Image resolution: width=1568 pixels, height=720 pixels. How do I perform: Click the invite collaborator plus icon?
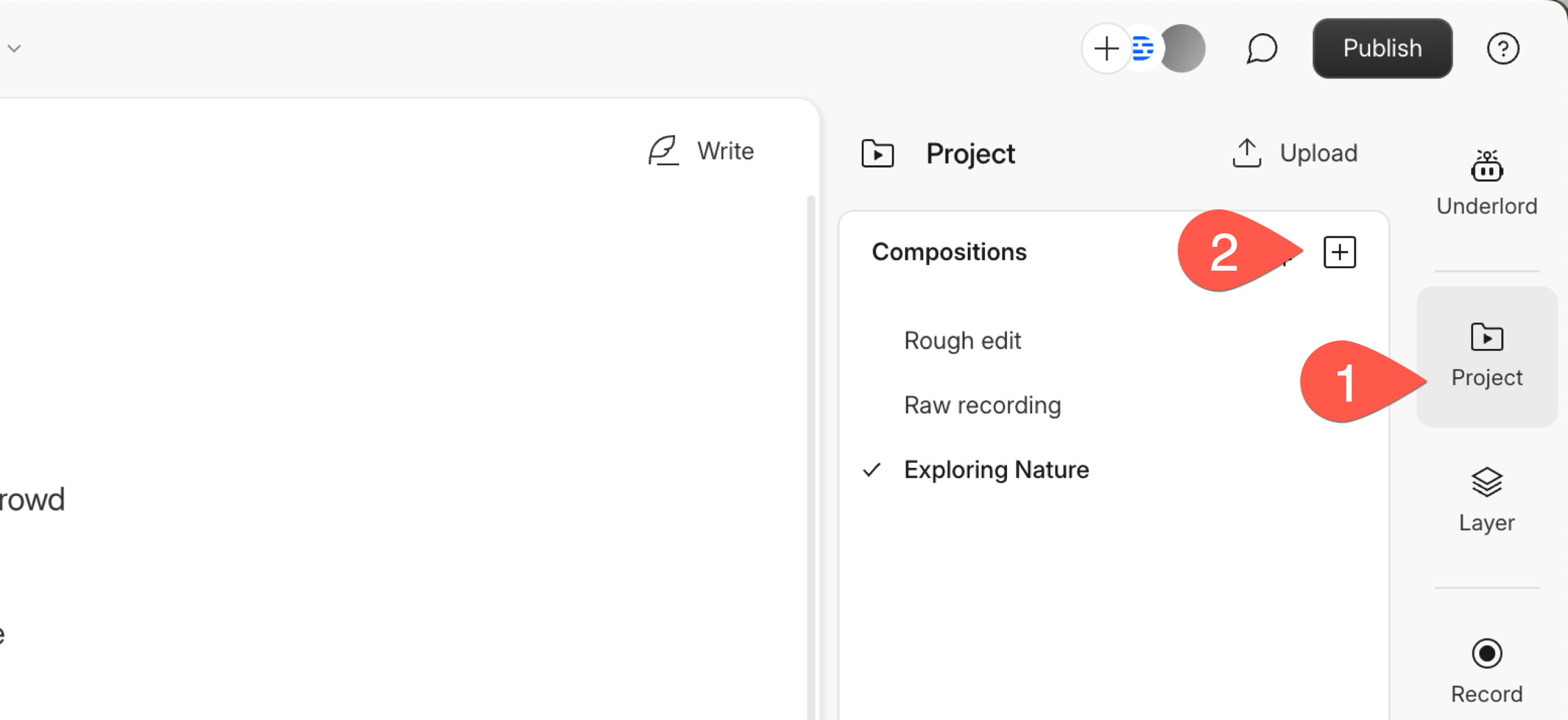(1106, 48)
